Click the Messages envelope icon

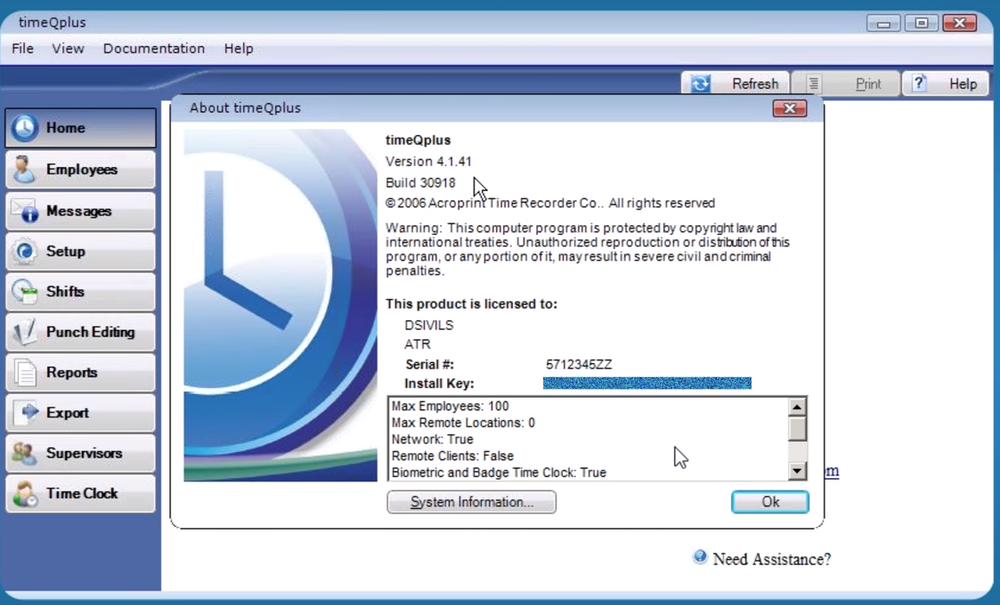coord(24,210)
